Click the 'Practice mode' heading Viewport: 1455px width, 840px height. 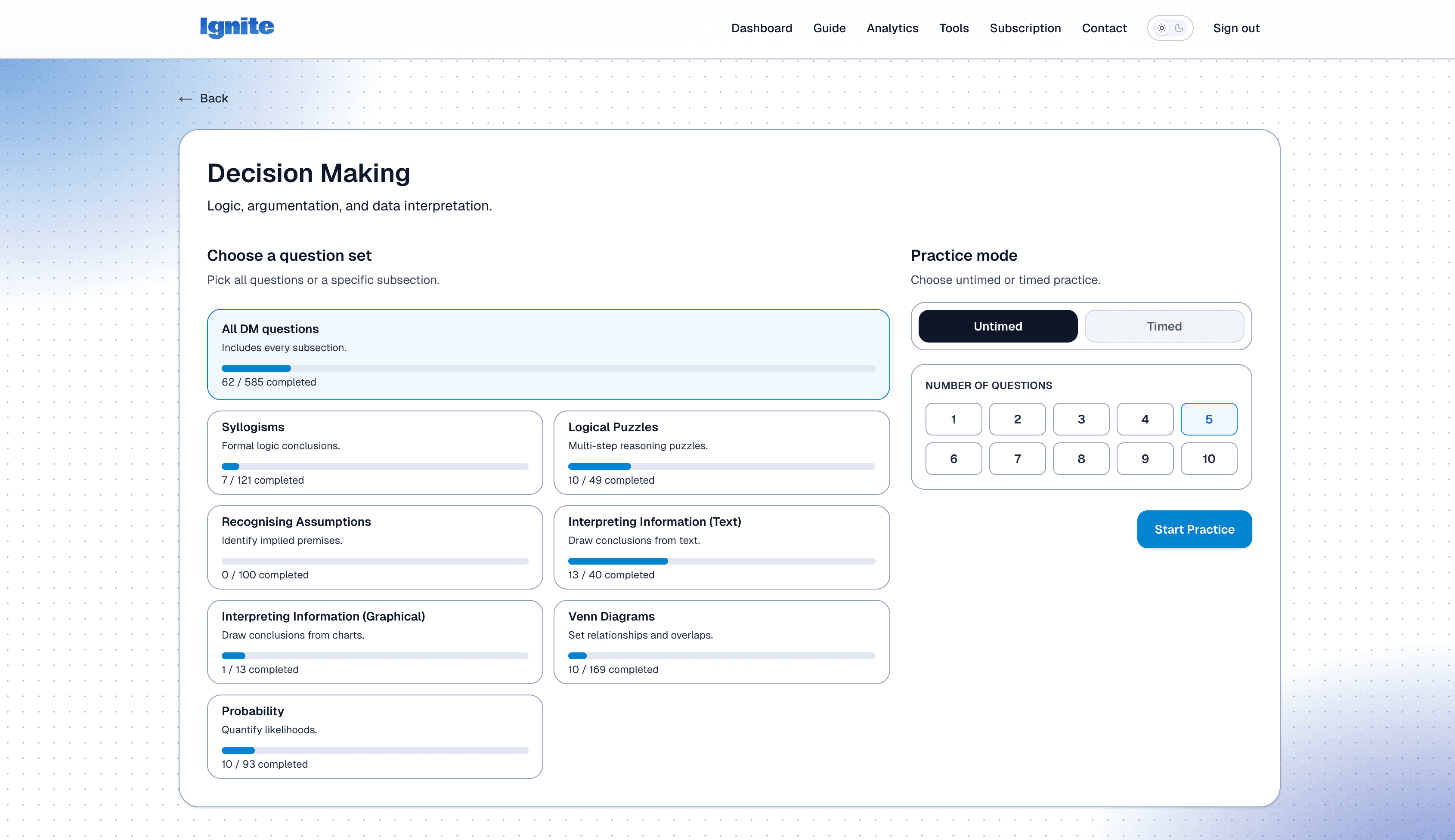point(963,256)
